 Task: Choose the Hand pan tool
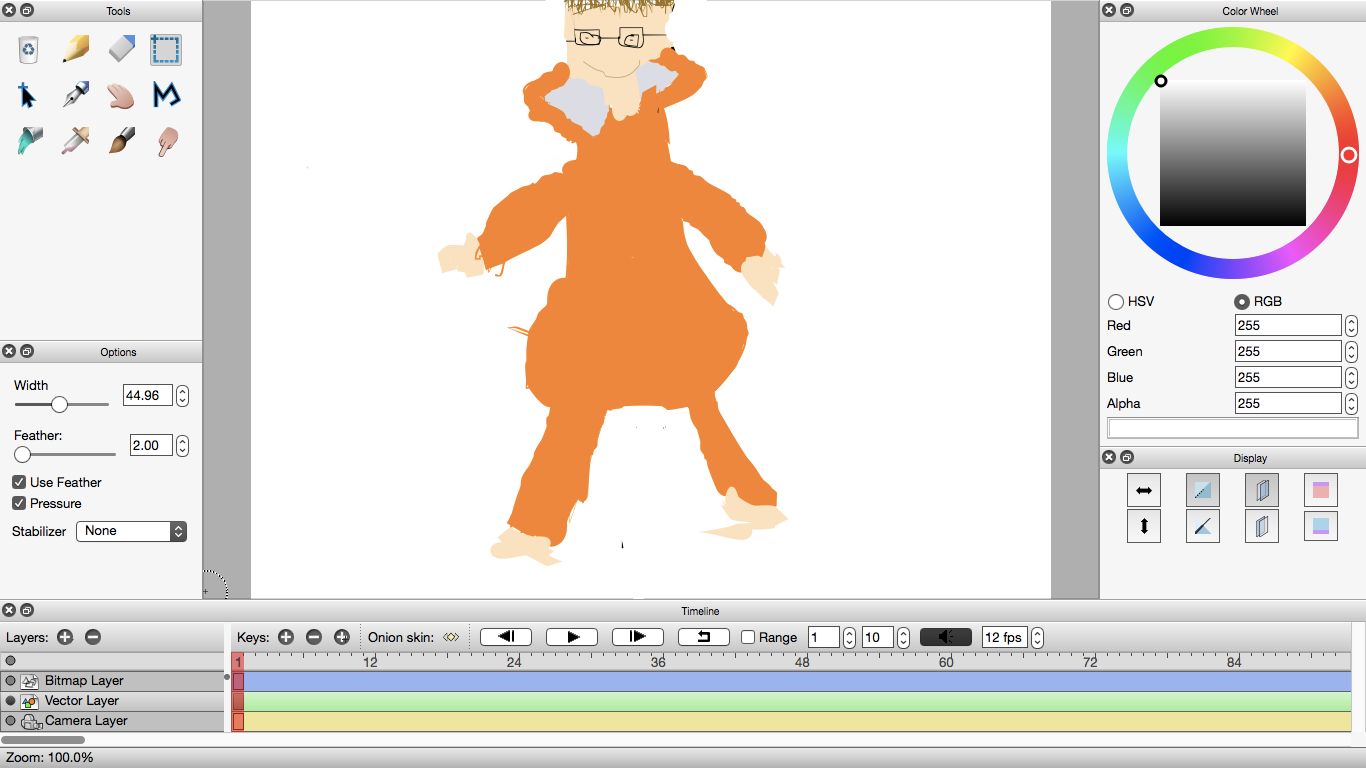click(x=120, y=95)
